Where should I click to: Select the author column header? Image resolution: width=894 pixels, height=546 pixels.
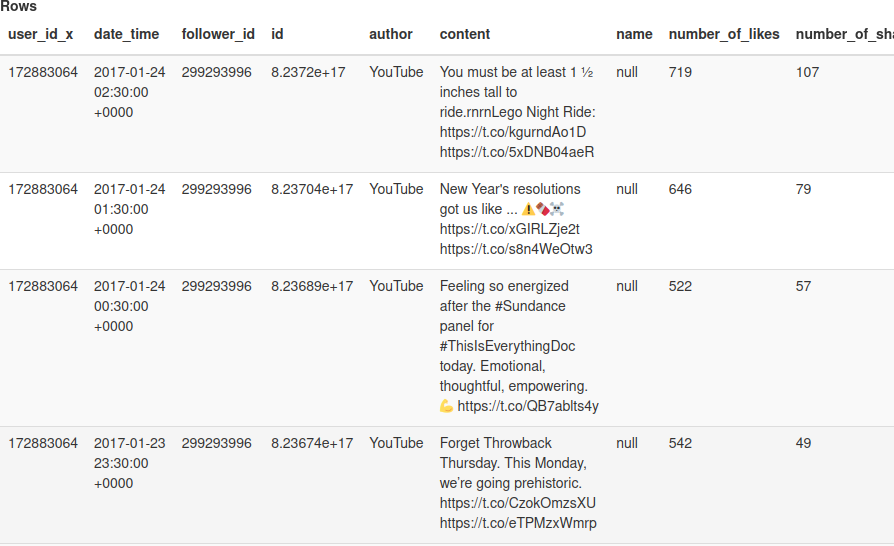click(391, 34)
